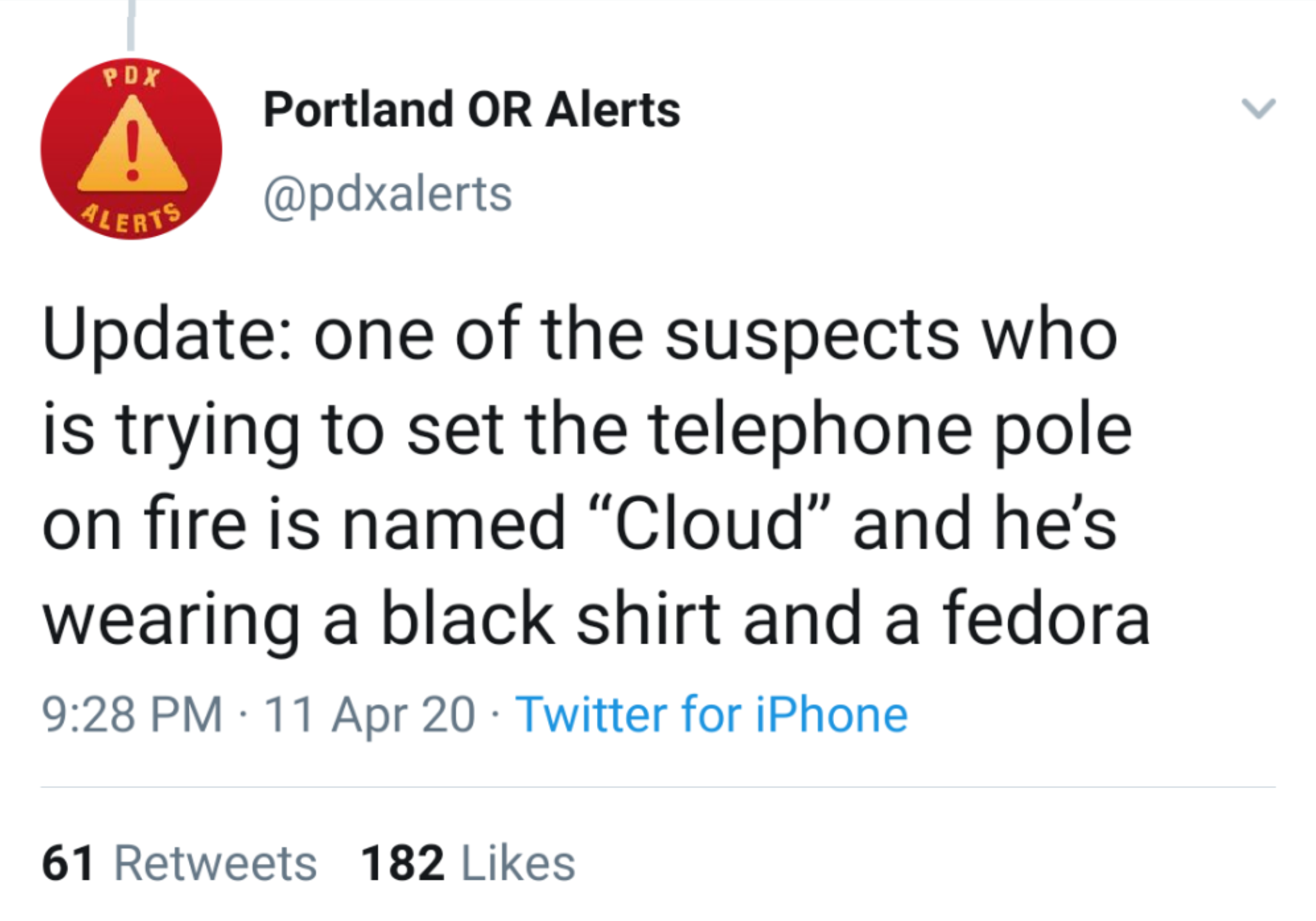View the Likes list
The width and height of the screenshot is (1316, 921).
518,863
